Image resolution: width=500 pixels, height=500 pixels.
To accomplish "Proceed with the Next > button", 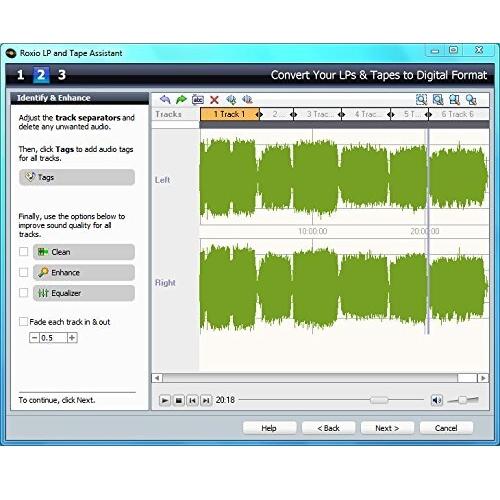I will [x=387, y=428].
